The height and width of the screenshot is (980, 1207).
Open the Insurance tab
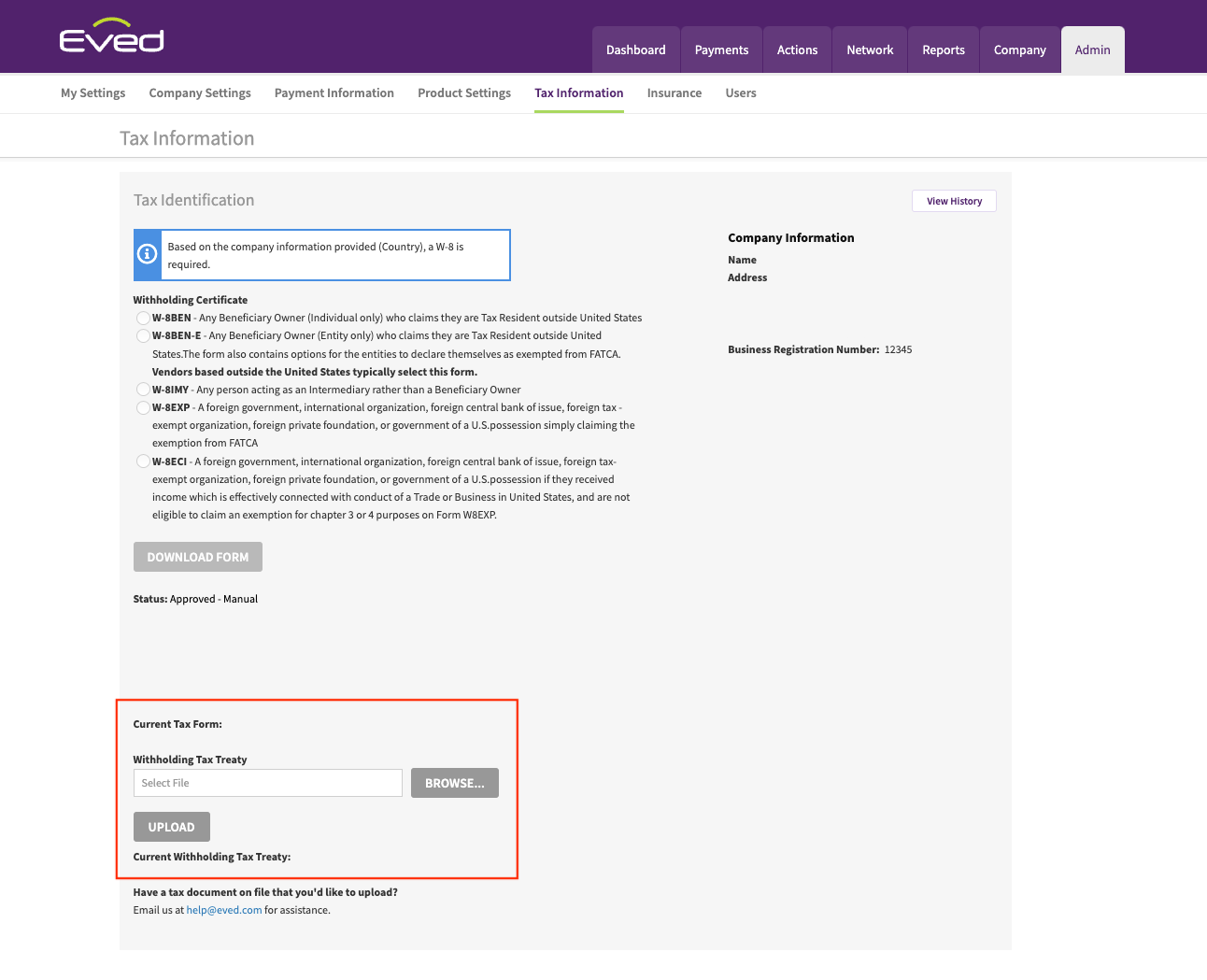674,92
